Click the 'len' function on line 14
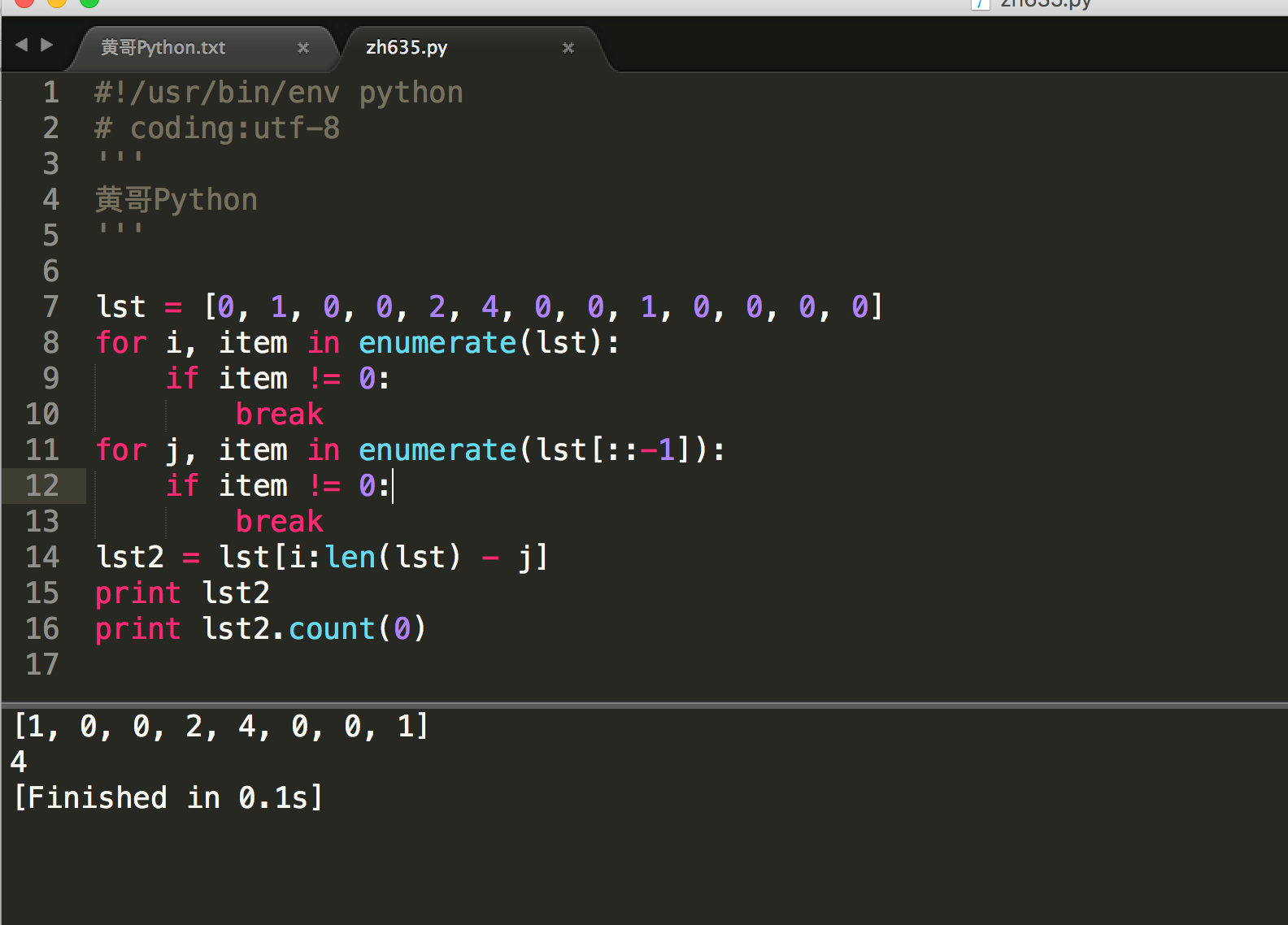Image resolution: width=1288 pixels, height=925 pixels. pyautogui.click(x=350, y=557)
